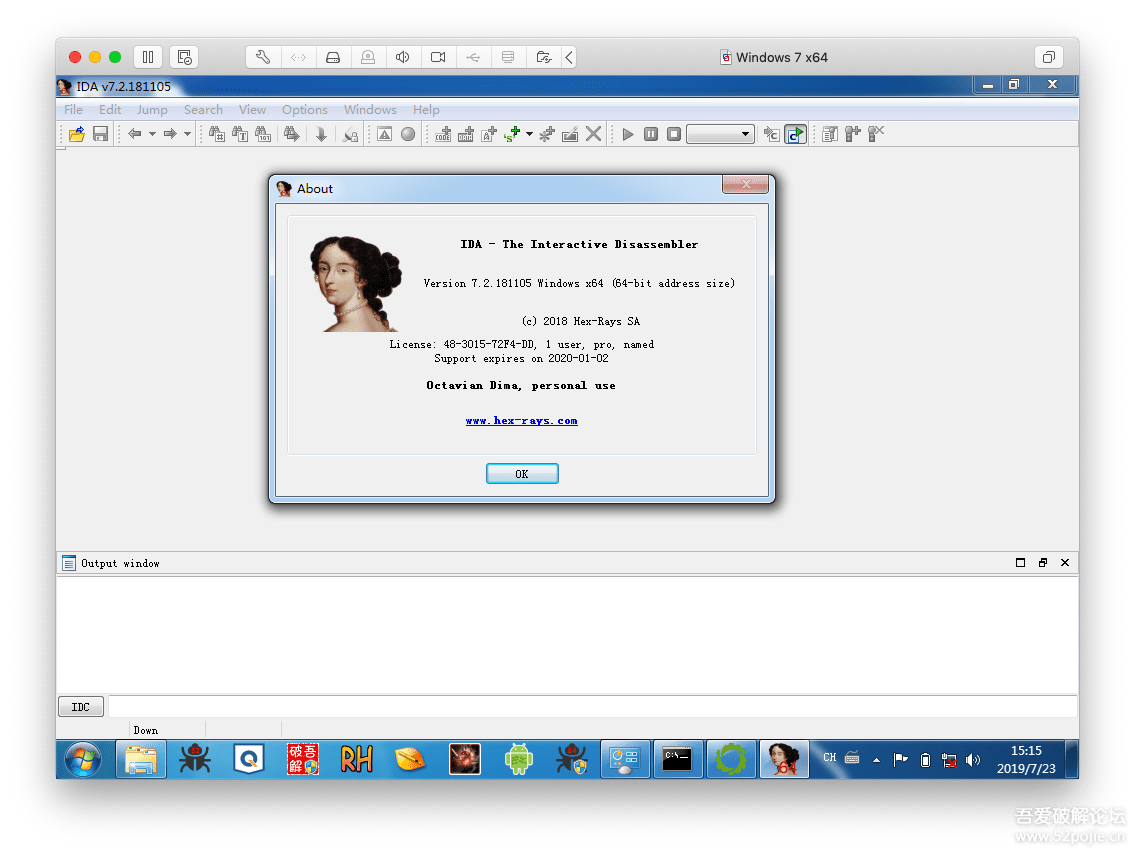Click the gray block plus toolbar icon
The width and height of the screenshot is (1135, 853).
(853, 134)
